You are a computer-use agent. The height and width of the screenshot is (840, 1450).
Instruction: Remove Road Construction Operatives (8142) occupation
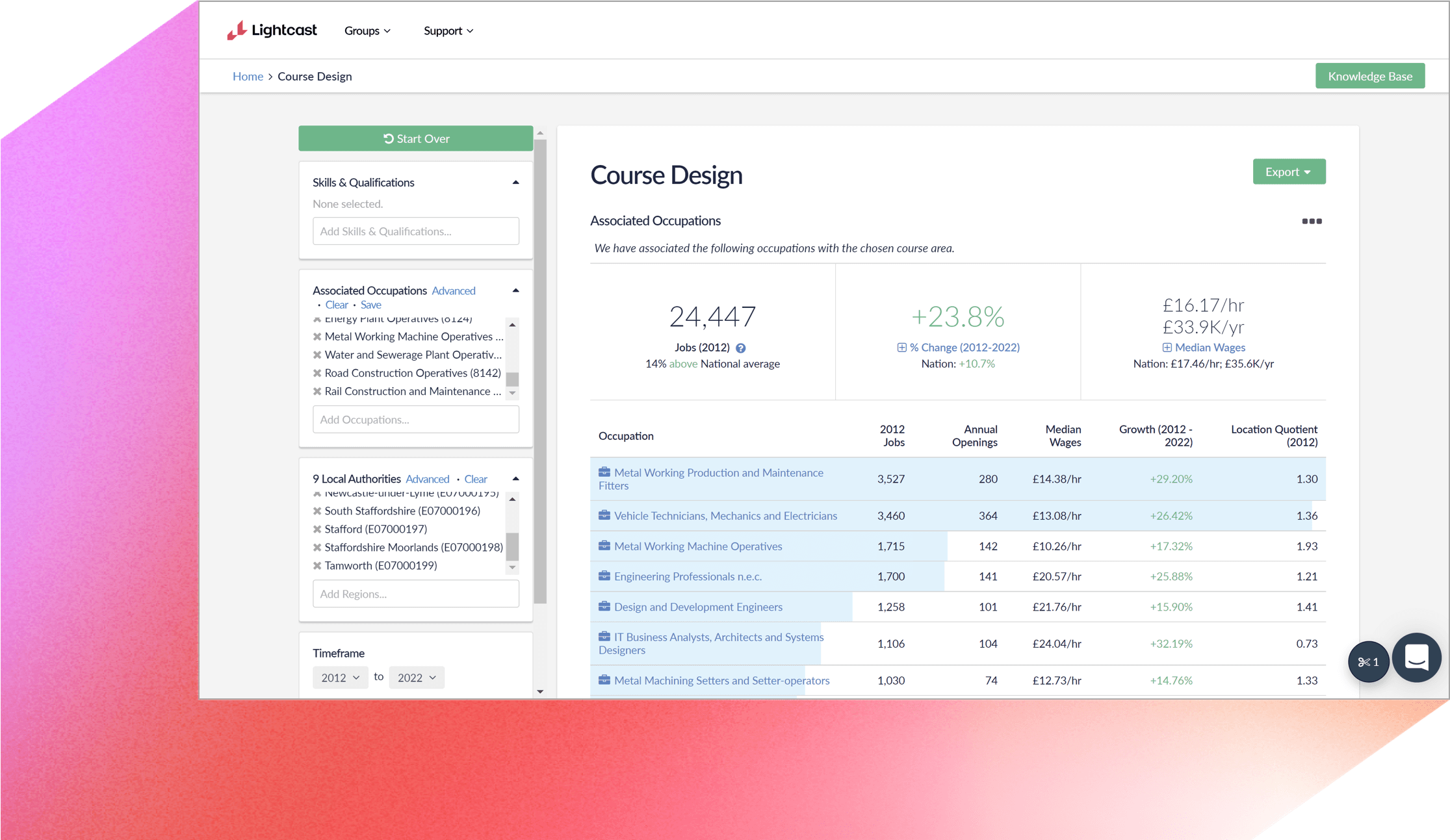coord(317,373)
